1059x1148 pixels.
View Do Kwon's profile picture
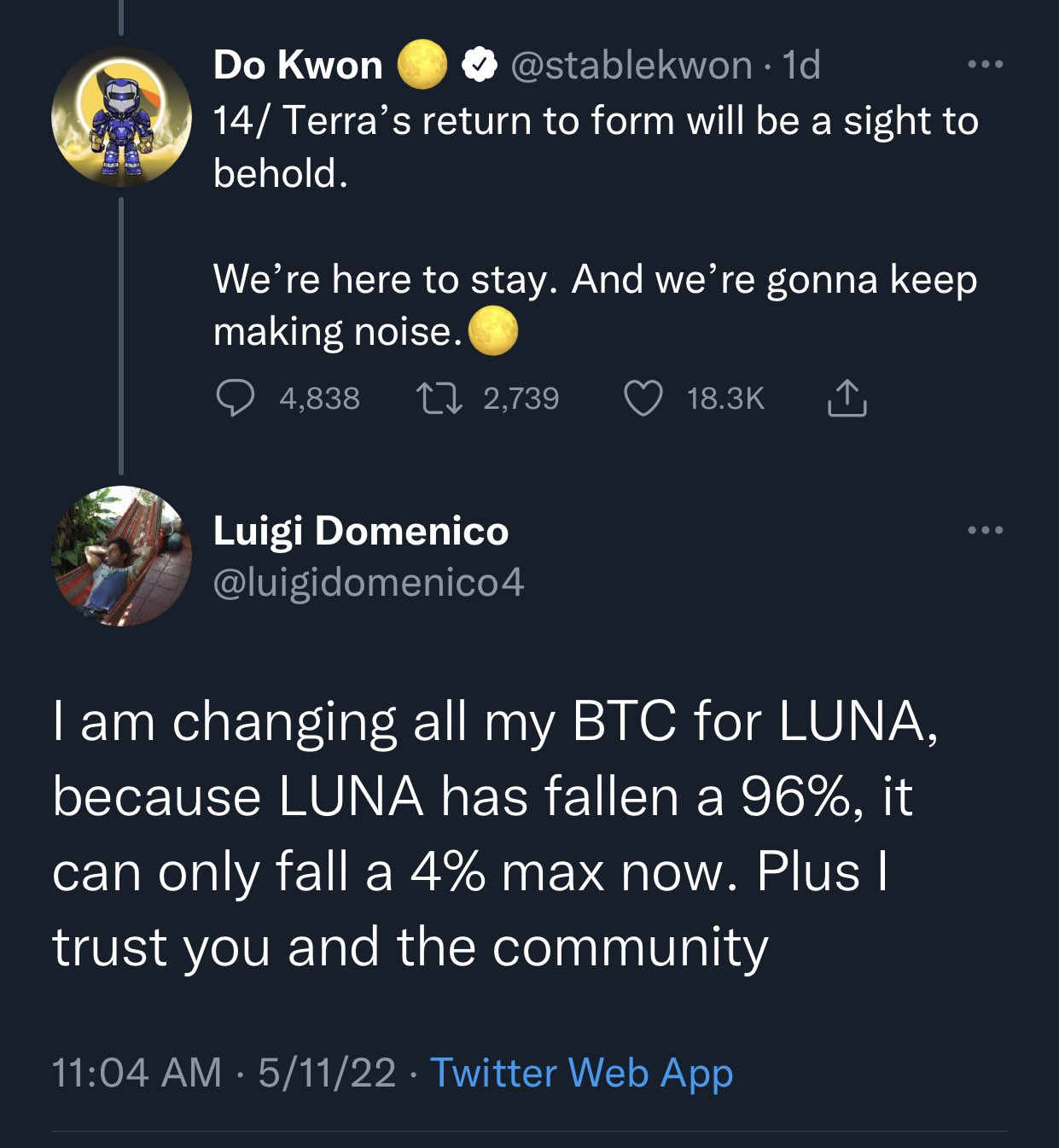[121, 116]
